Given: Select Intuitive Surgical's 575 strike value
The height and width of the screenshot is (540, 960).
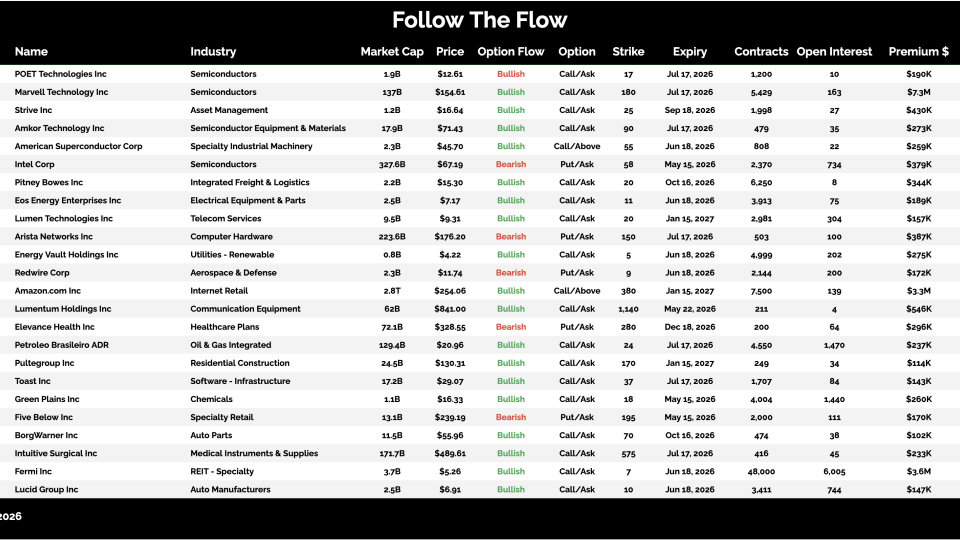Looking at the screenshot, I should (628, 453).
